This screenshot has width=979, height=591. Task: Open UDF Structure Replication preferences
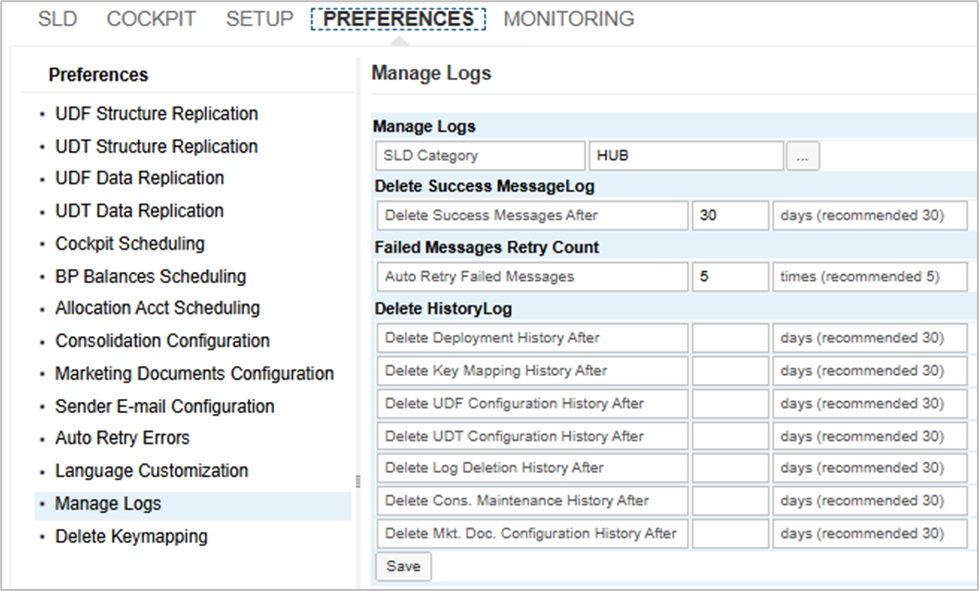tap(156, 114)
